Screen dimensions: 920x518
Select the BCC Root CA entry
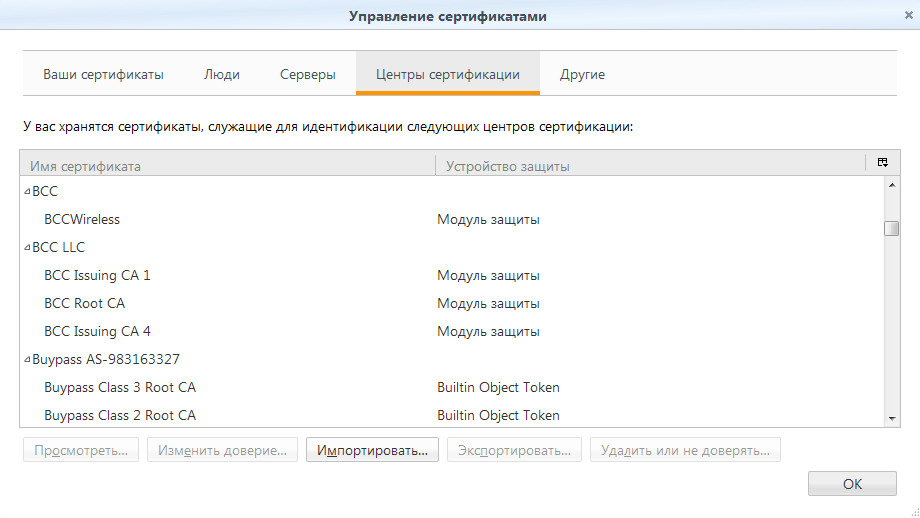[84, 303]
